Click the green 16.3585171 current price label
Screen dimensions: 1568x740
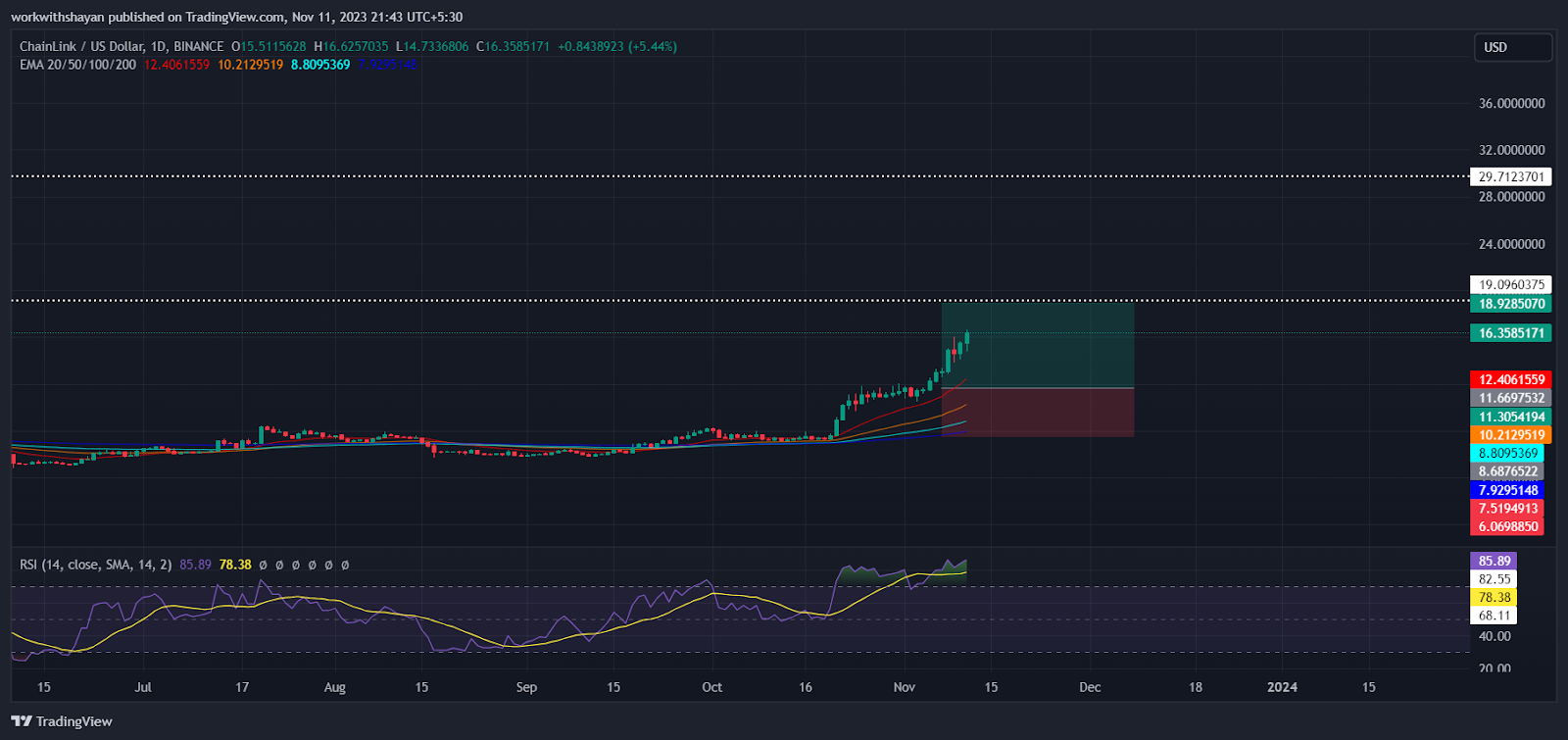coord(1510,333)
